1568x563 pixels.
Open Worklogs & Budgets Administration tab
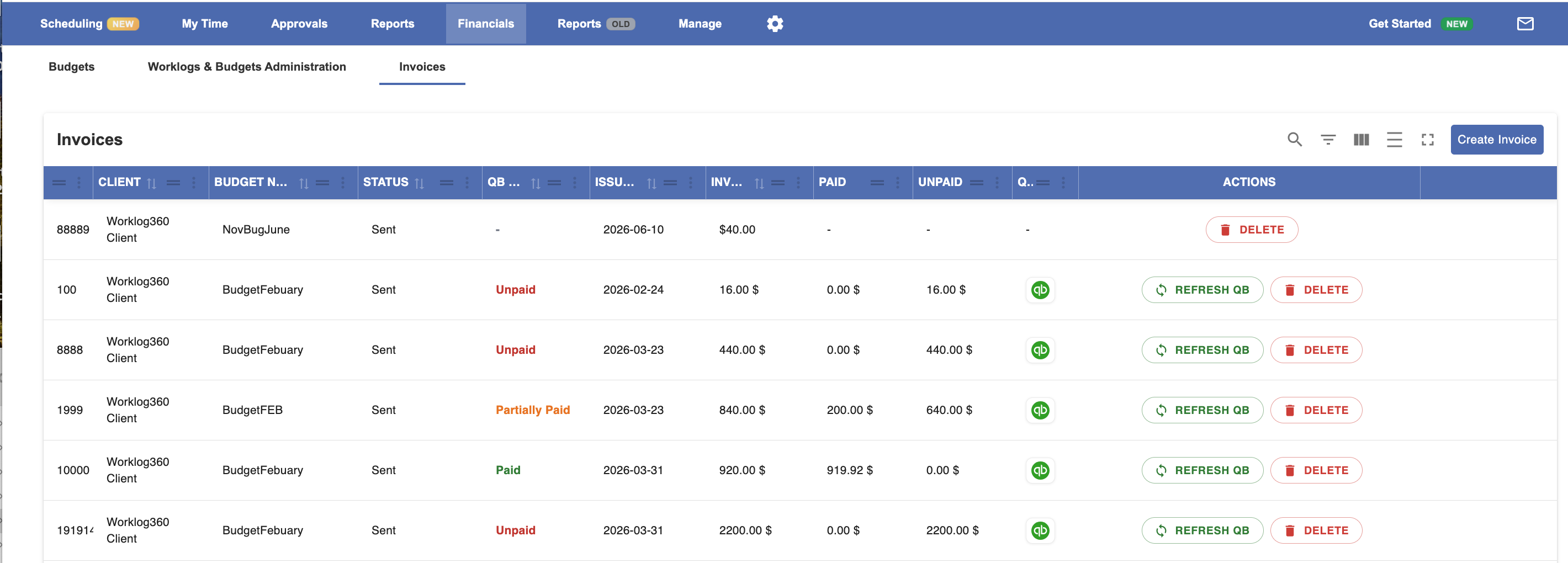pyautogui.click(x=247, y=67)
